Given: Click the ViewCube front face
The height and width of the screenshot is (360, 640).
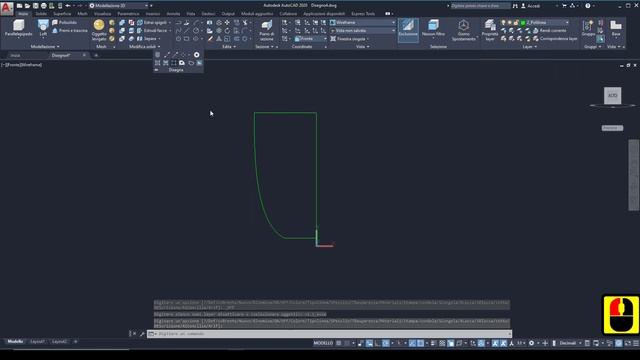Looking at the screenshot, I should tap(613, 96).
